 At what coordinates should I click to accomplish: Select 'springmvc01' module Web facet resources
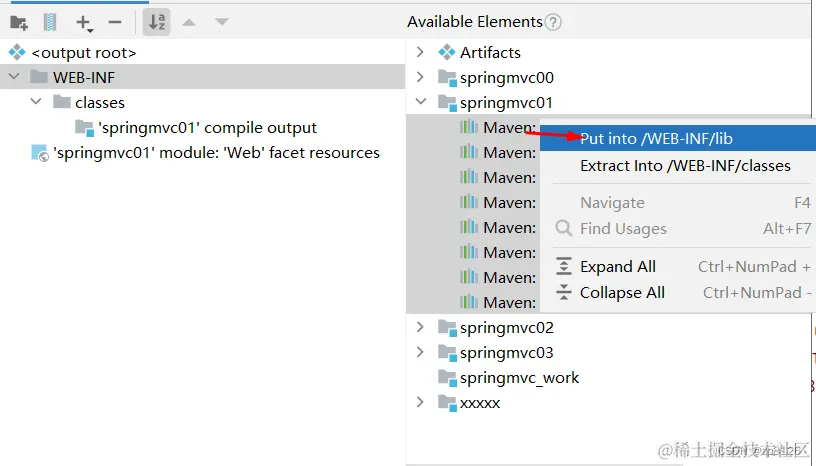point(216,153)
